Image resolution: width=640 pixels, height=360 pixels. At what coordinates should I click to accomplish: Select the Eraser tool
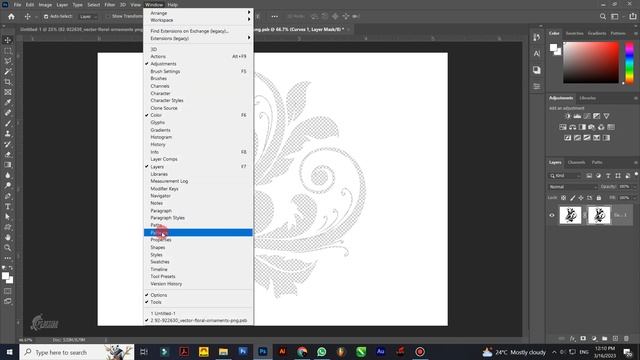point(8,154)
